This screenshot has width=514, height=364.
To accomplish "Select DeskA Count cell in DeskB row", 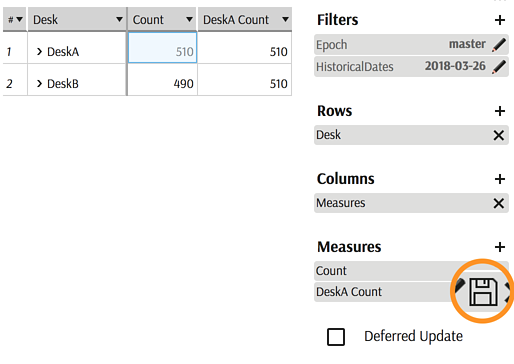I will coord(245,80).
